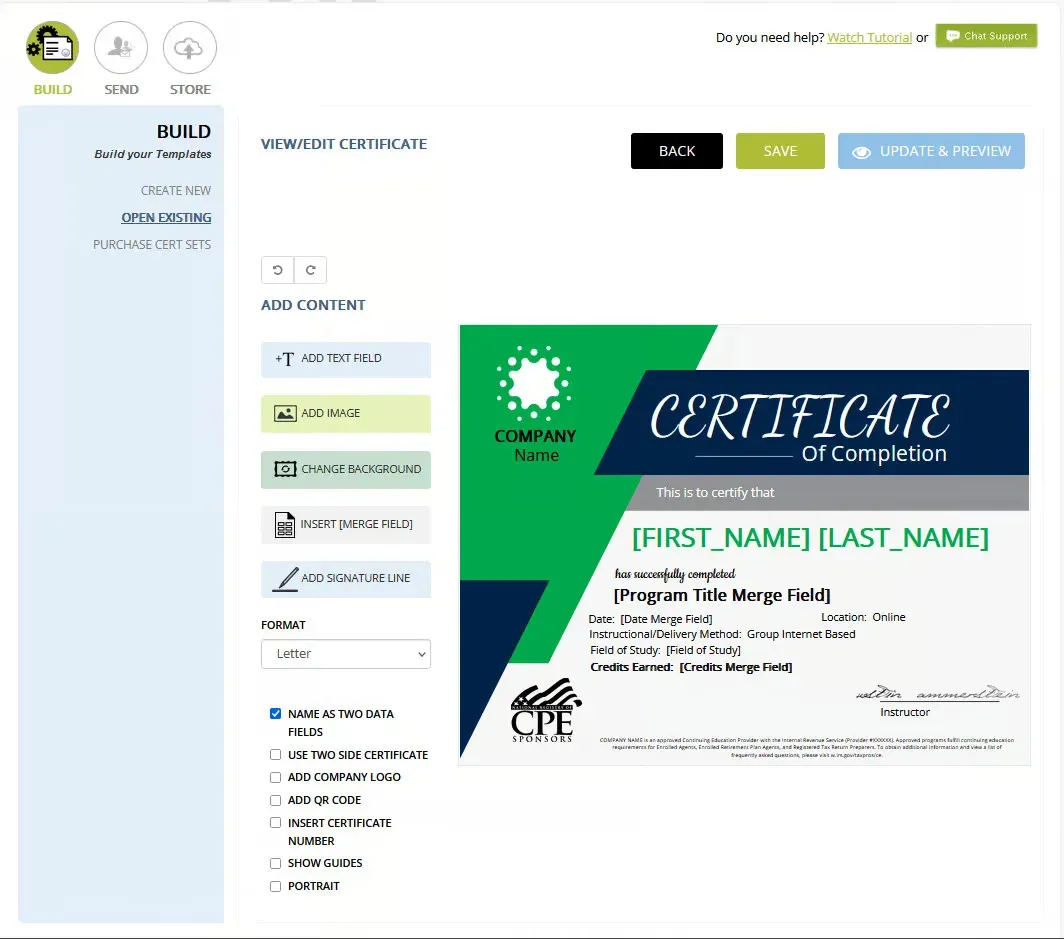Open the Format Letter dropdown
This screenshot has width=1064, height=939.
point(346,654)
